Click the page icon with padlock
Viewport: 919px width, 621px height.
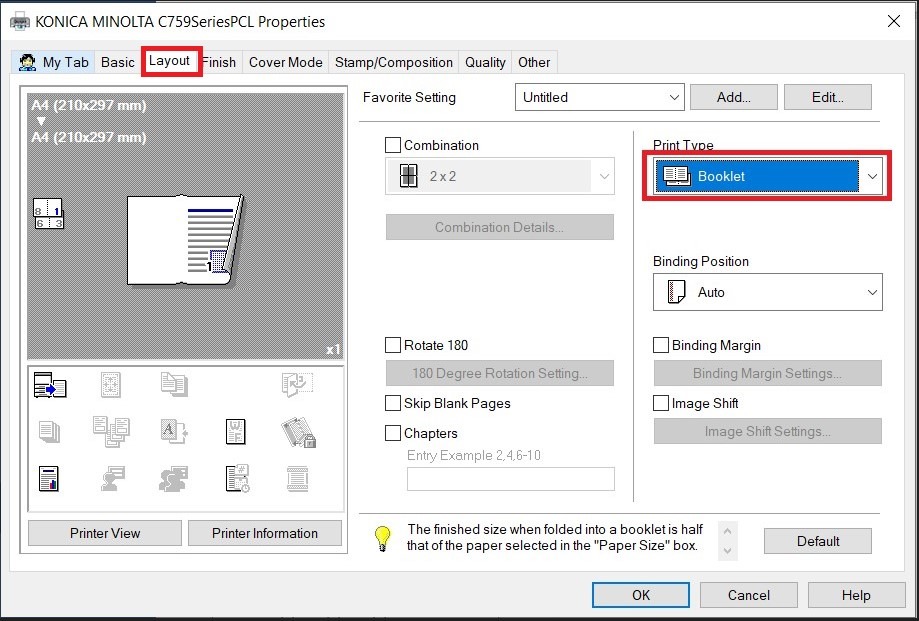pos(298,432)
